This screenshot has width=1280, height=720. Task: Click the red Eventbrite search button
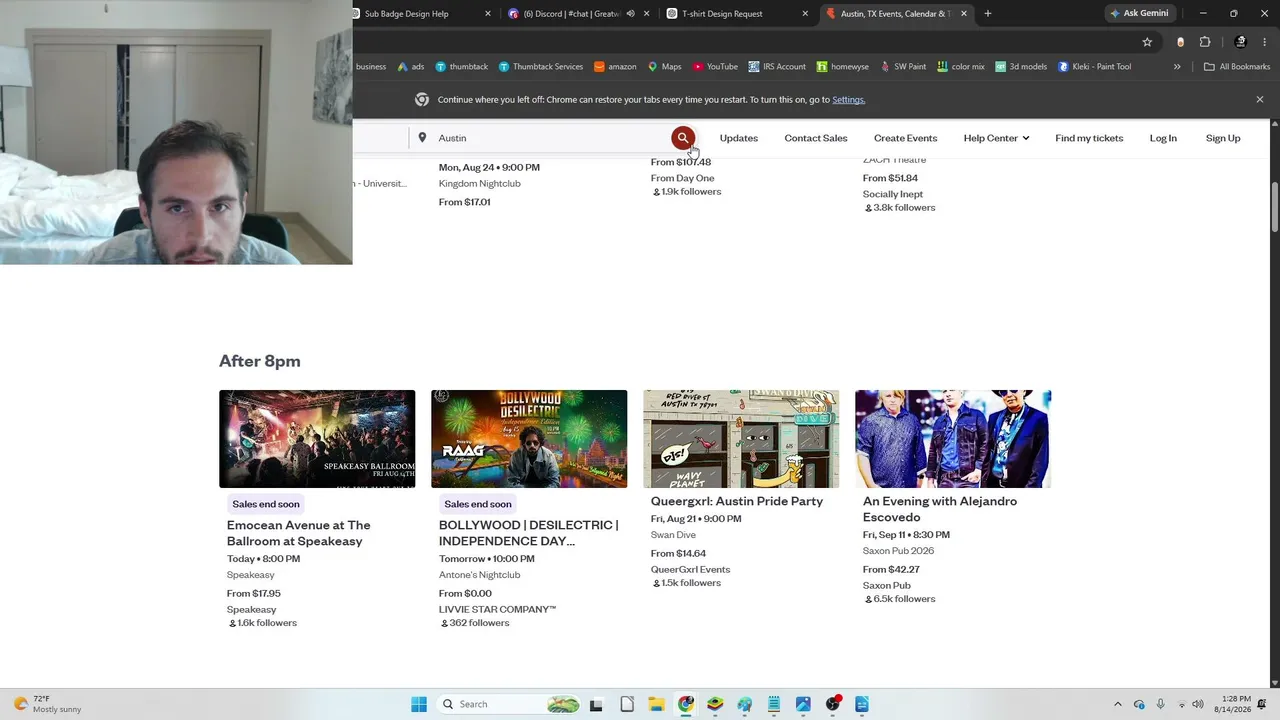coord(683,138)
